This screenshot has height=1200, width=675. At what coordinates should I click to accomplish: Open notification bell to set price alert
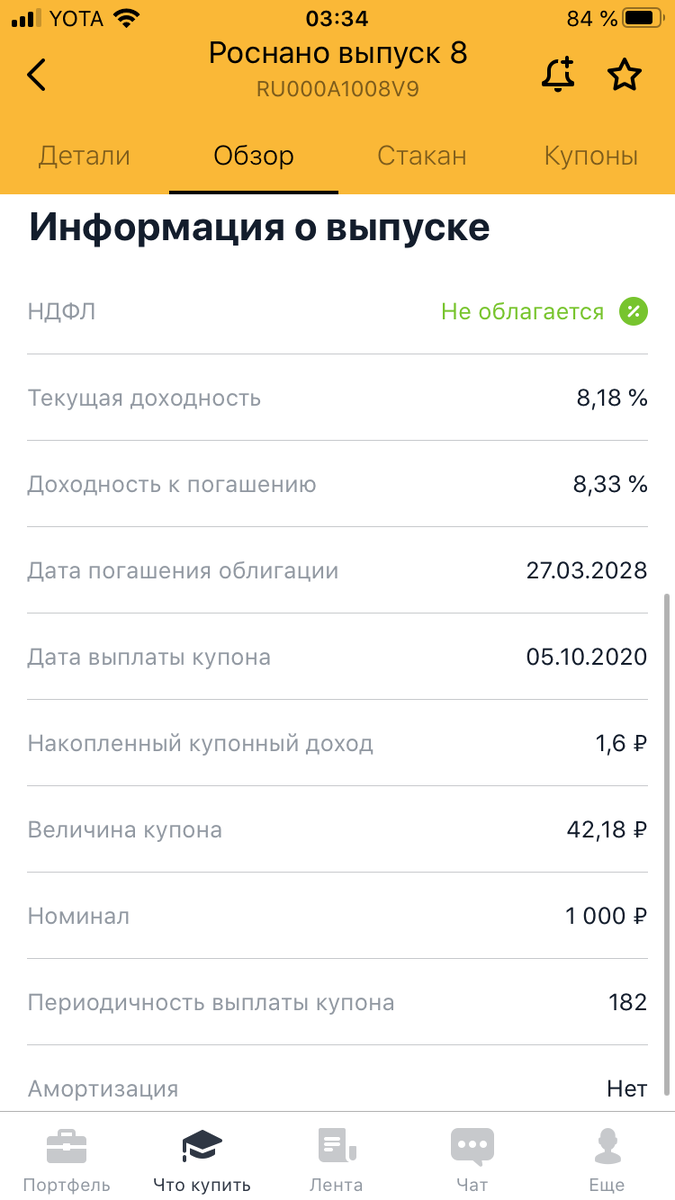coord(558,75)
